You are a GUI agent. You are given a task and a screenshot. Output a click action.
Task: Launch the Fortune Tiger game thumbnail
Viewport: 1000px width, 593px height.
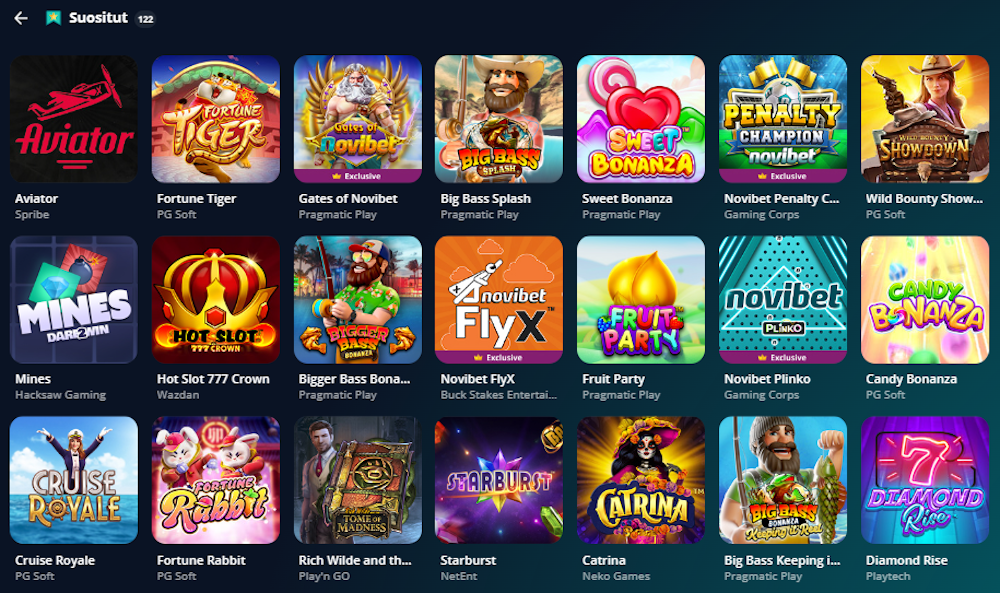pyautogui.click(x=216, y=119)
